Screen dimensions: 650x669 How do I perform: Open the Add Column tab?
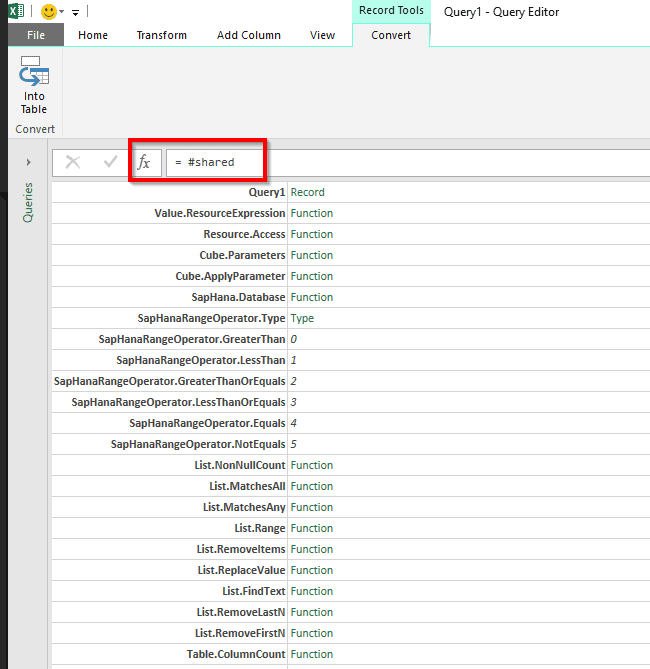click(x=249, y=35)
